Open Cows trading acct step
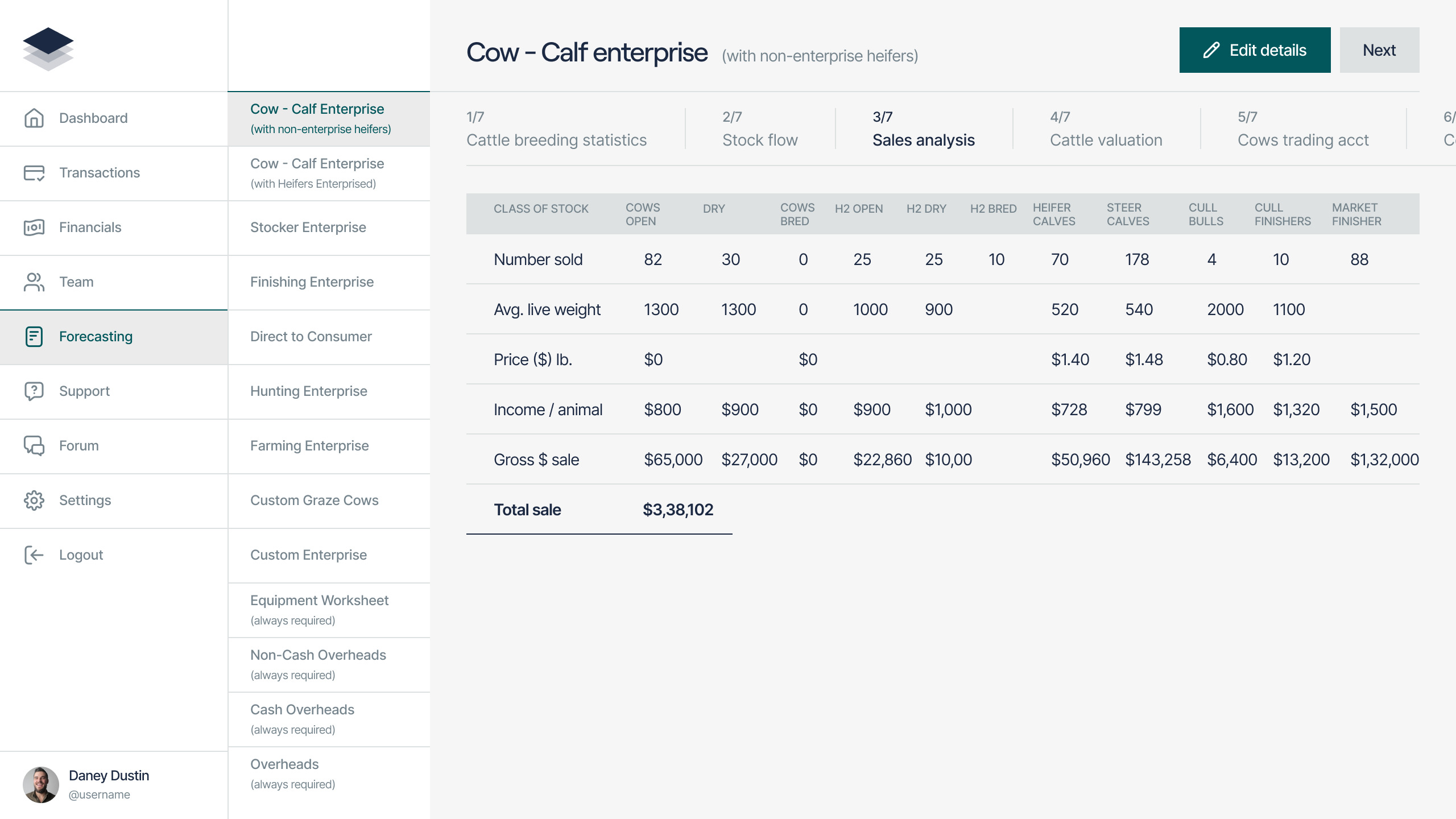This screenshot has width=1456, height=819. click(x=1302, y=130)
